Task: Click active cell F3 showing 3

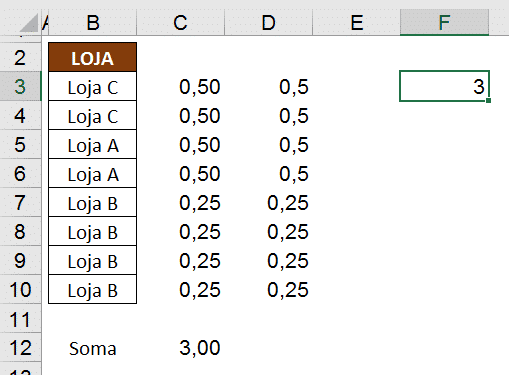Action: pyautogui.click(x=444, y=86)
